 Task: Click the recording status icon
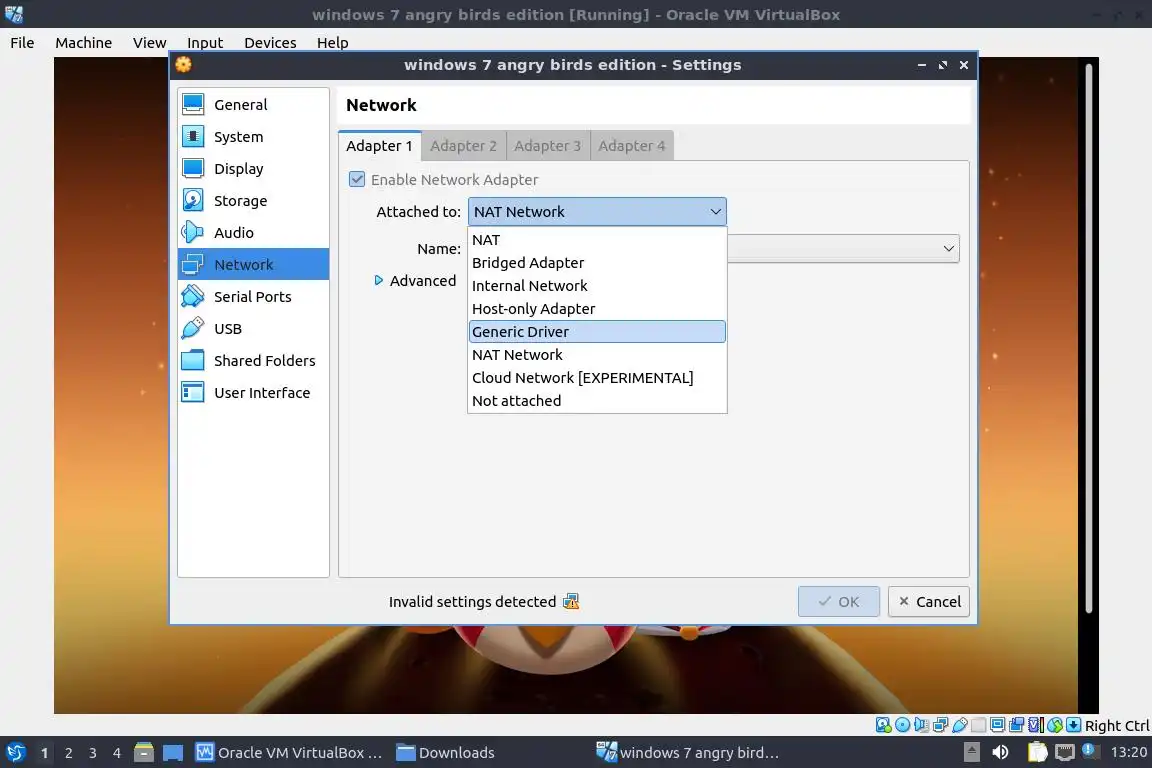1017,725
